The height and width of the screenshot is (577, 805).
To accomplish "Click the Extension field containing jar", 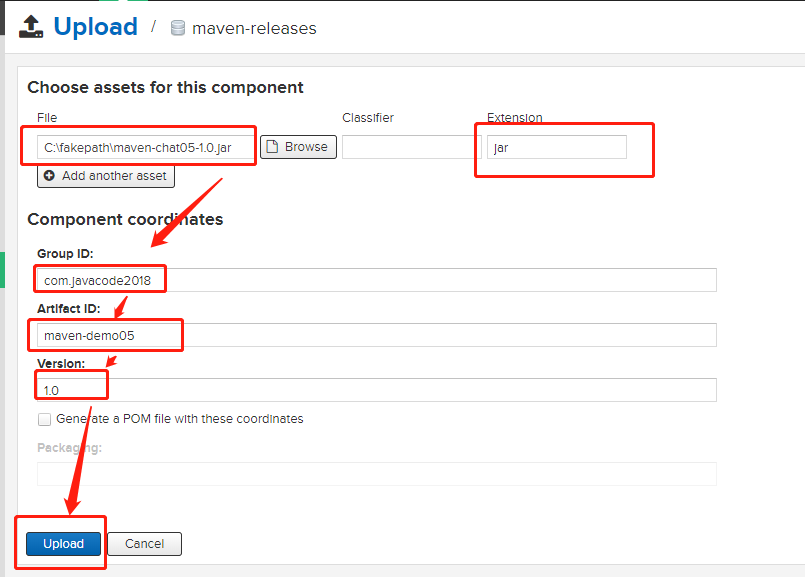I will tap(556, 147).
